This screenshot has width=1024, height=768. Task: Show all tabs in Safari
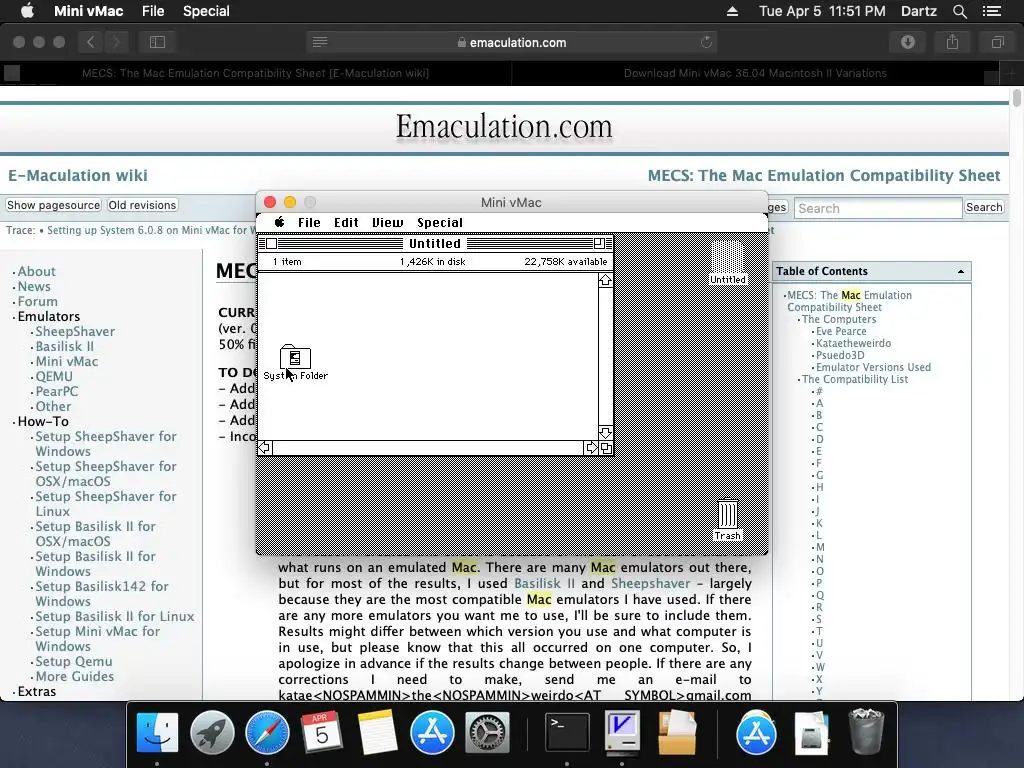point(998,42)
